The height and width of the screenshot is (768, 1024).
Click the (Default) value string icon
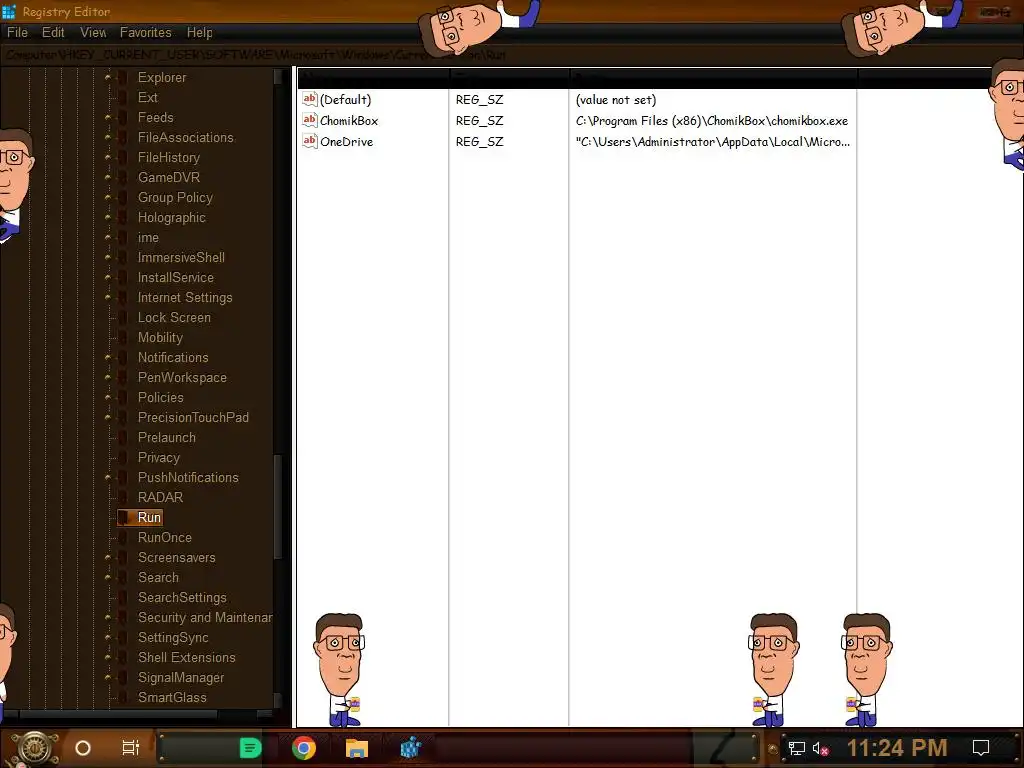coord(310,99)
